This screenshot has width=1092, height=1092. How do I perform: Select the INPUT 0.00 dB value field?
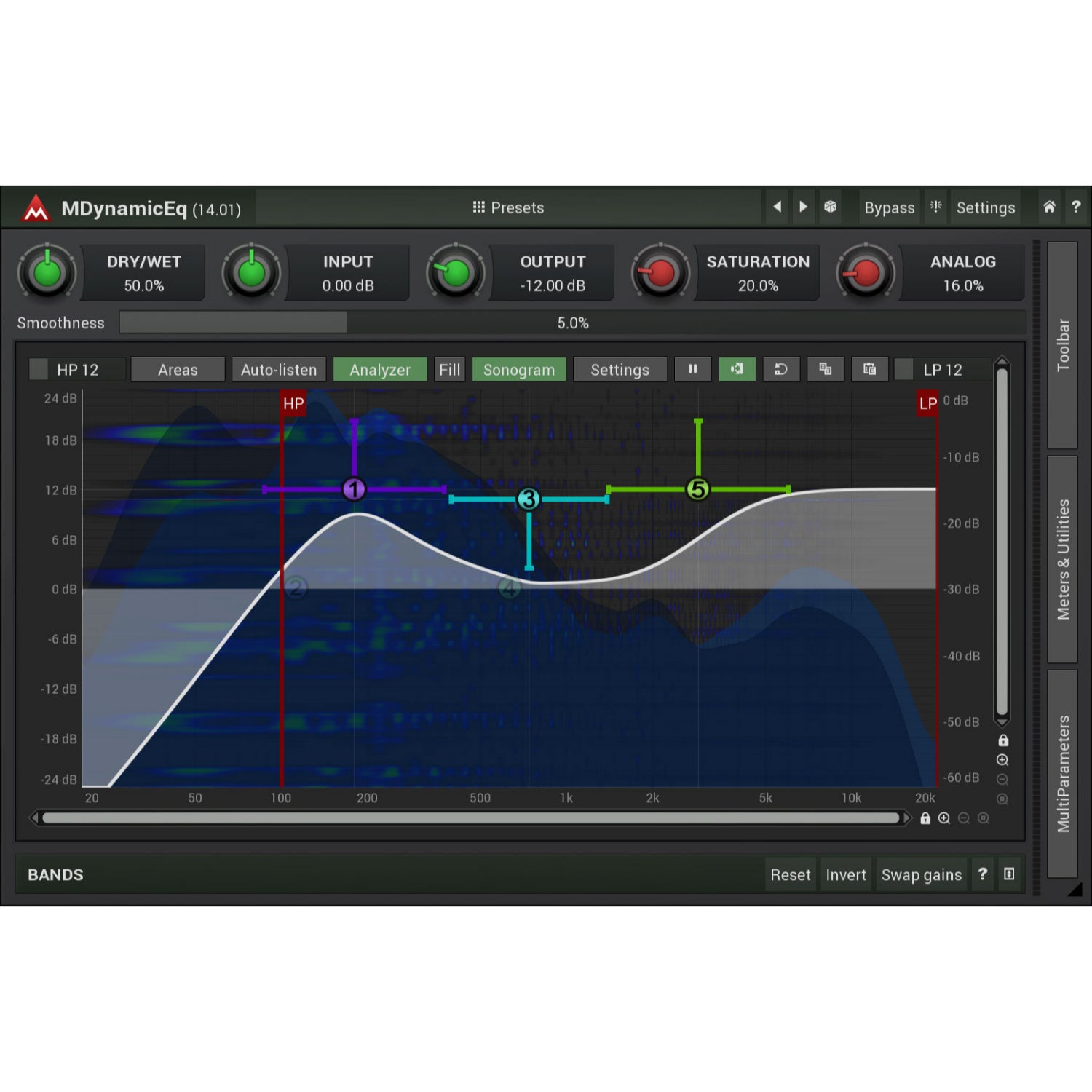pyautogui.click(x=348, y=285)
